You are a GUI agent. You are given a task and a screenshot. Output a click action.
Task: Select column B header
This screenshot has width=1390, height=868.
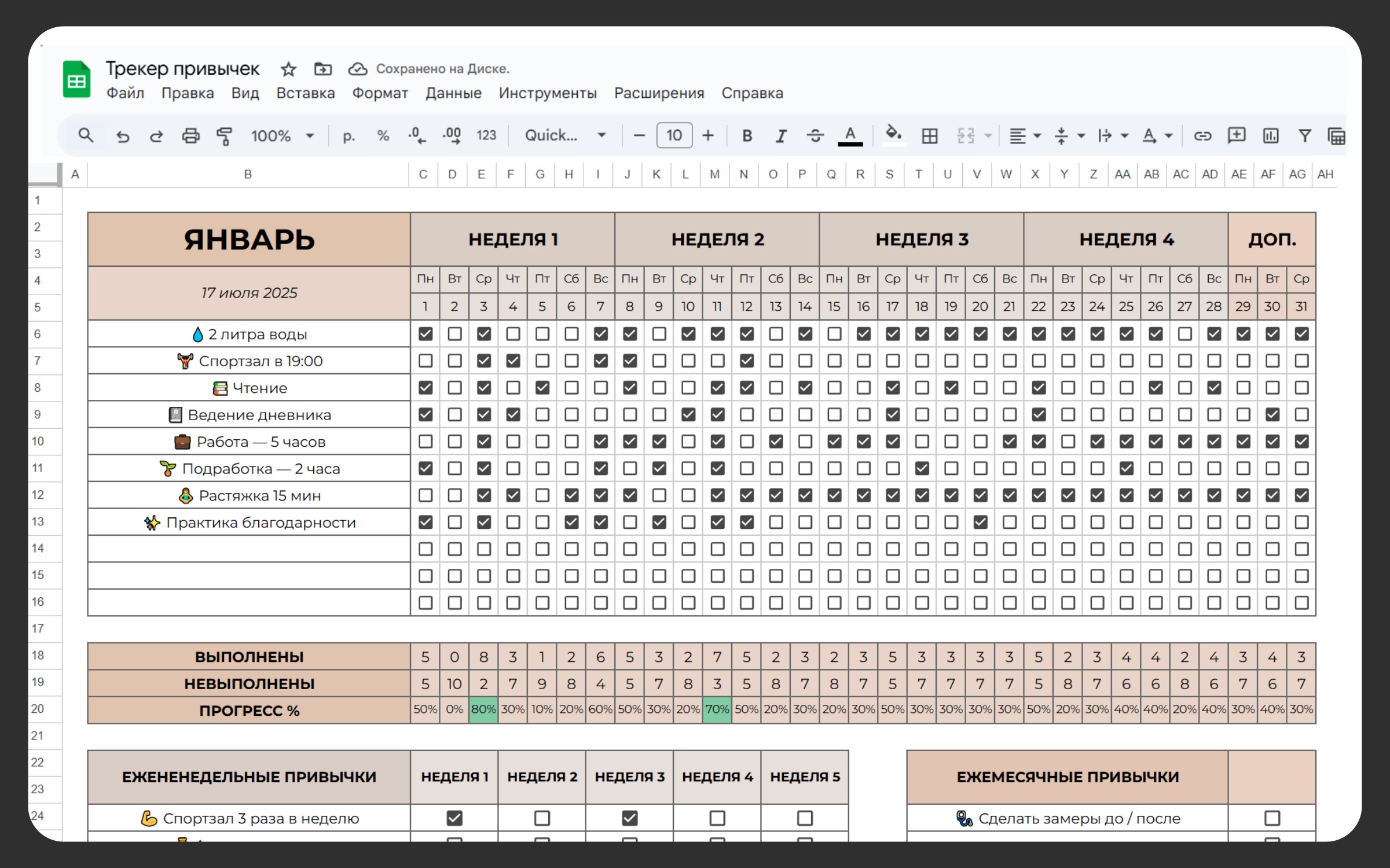248,175
